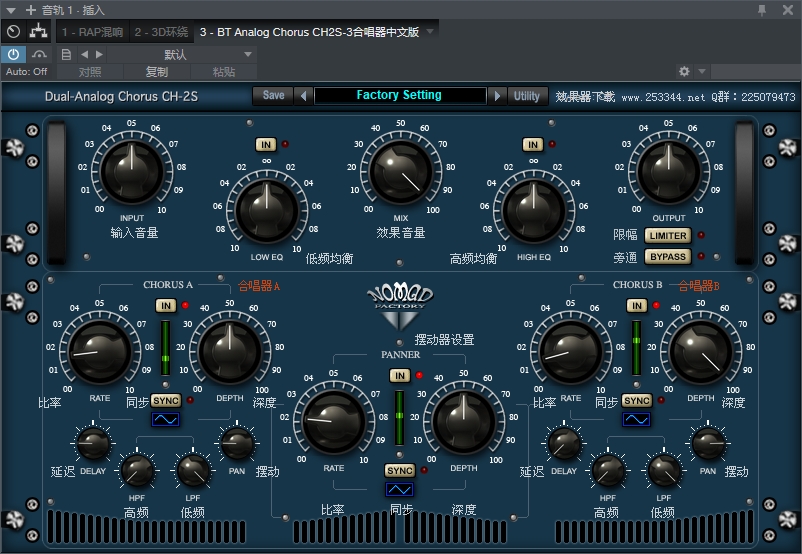Enable Chorus B SYNC button
The width and height of the screenshot is (802, 554).
[637, 401]
